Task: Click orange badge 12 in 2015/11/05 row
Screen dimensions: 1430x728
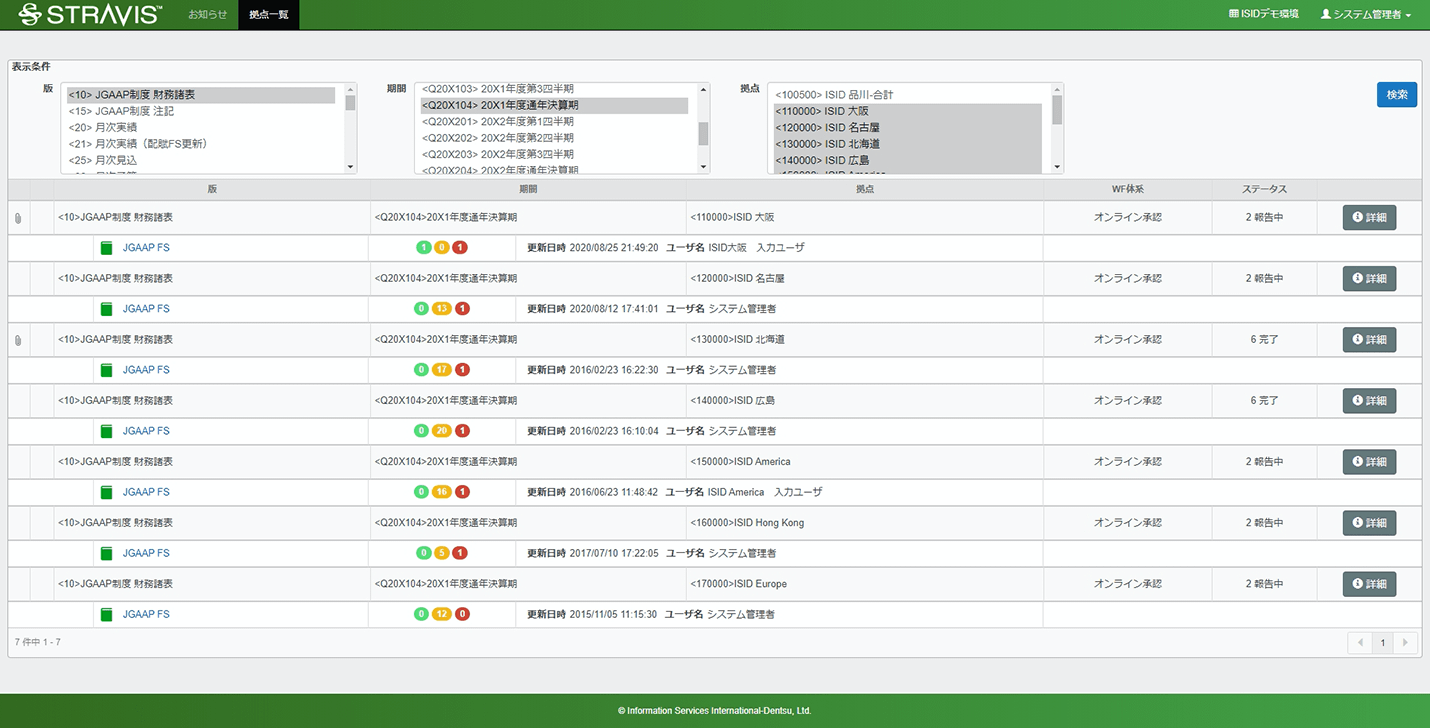Action: (442, 614)
